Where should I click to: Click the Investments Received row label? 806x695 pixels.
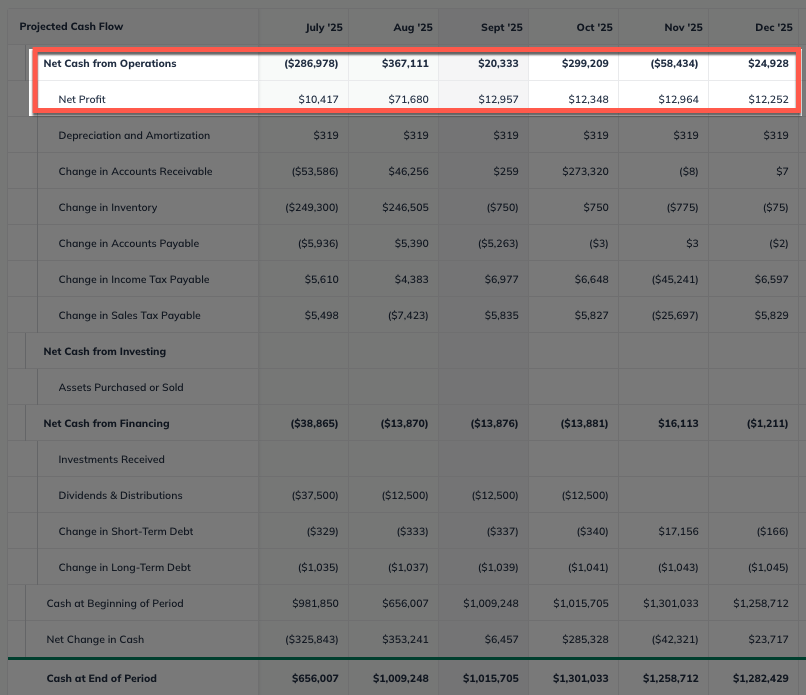(x=112, y=459)
